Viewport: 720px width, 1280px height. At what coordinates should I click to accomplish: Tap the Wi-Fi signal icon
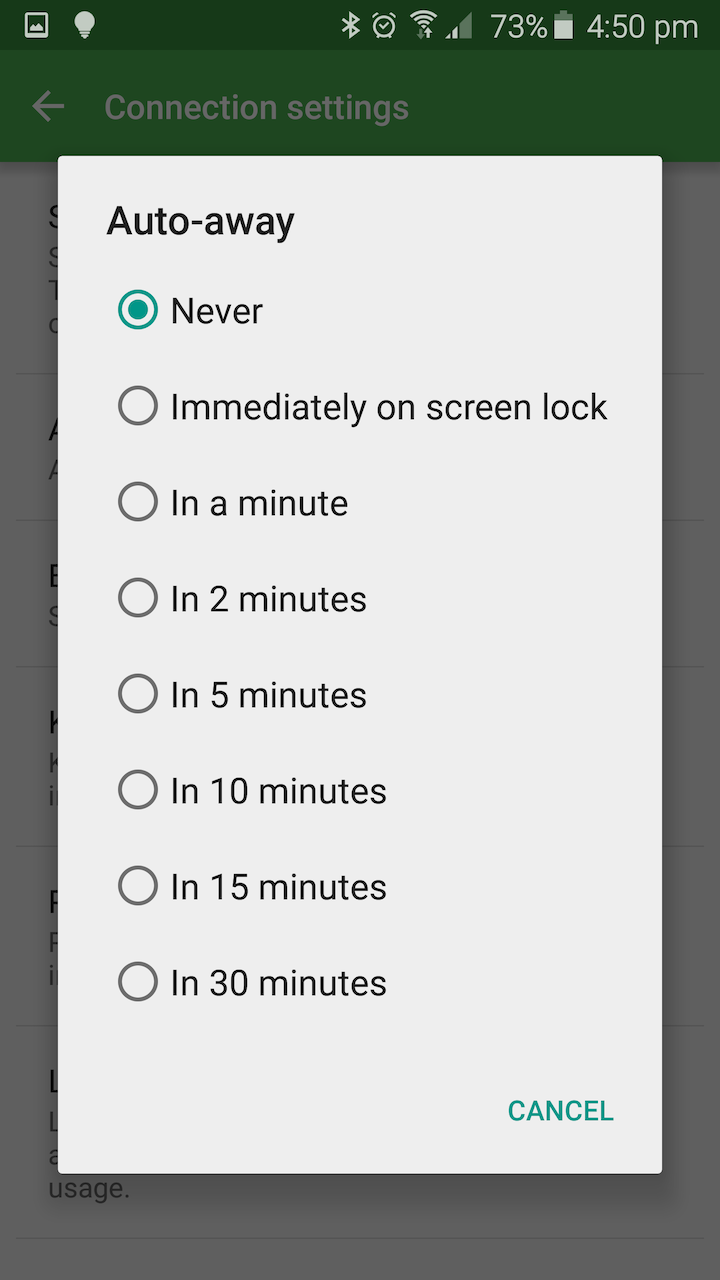tap(424, 26)
